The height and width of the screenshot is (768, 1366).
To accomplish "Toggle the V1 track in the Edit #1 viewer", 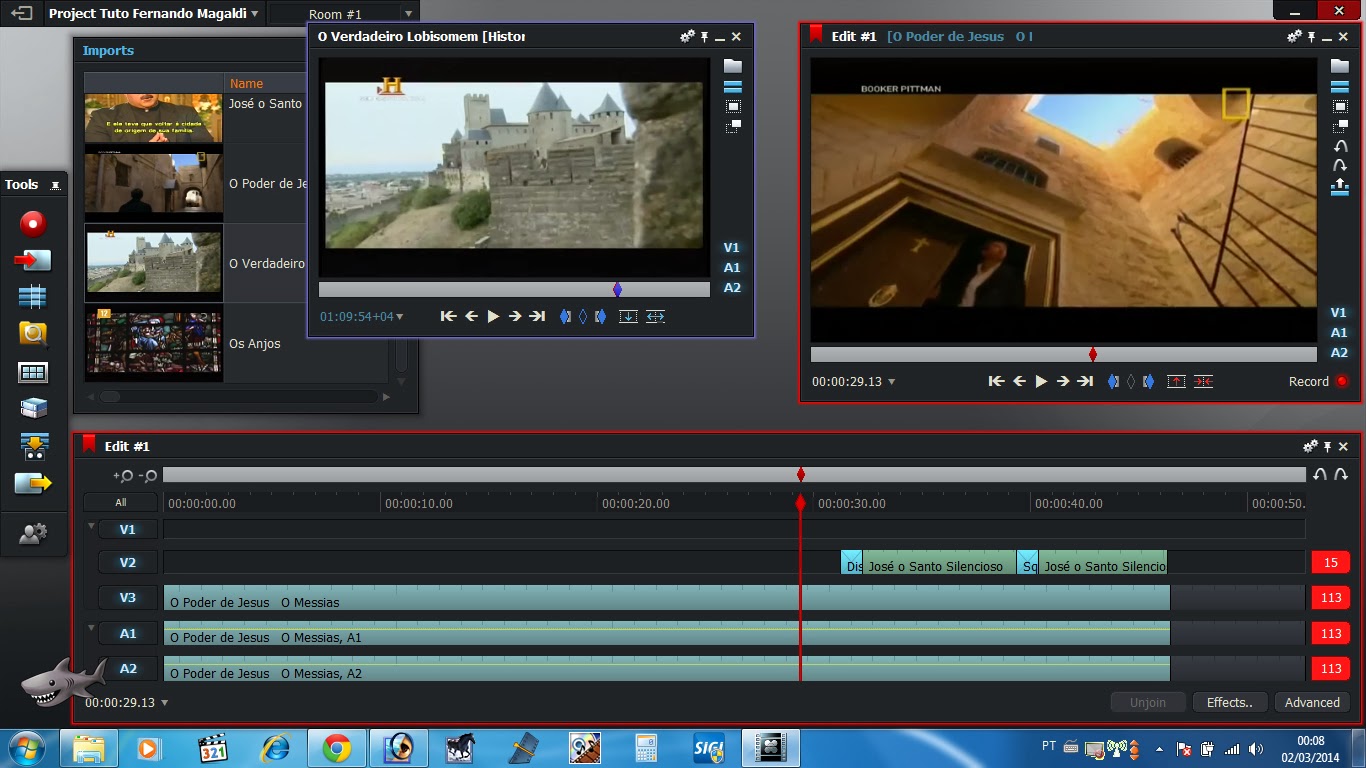I will click(1339, 313).
